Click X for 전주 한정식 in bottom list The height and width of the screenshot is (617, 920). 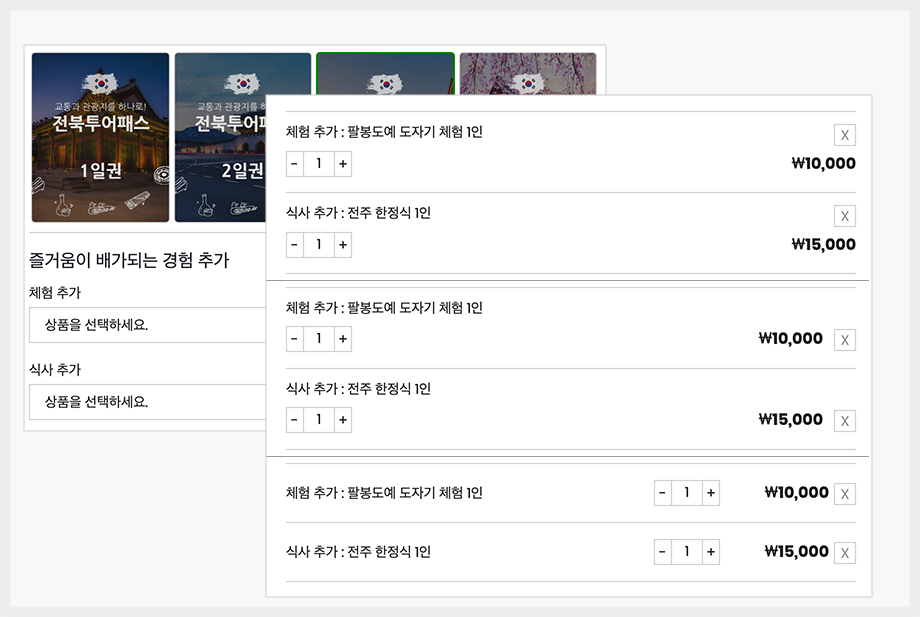(845, 553)
